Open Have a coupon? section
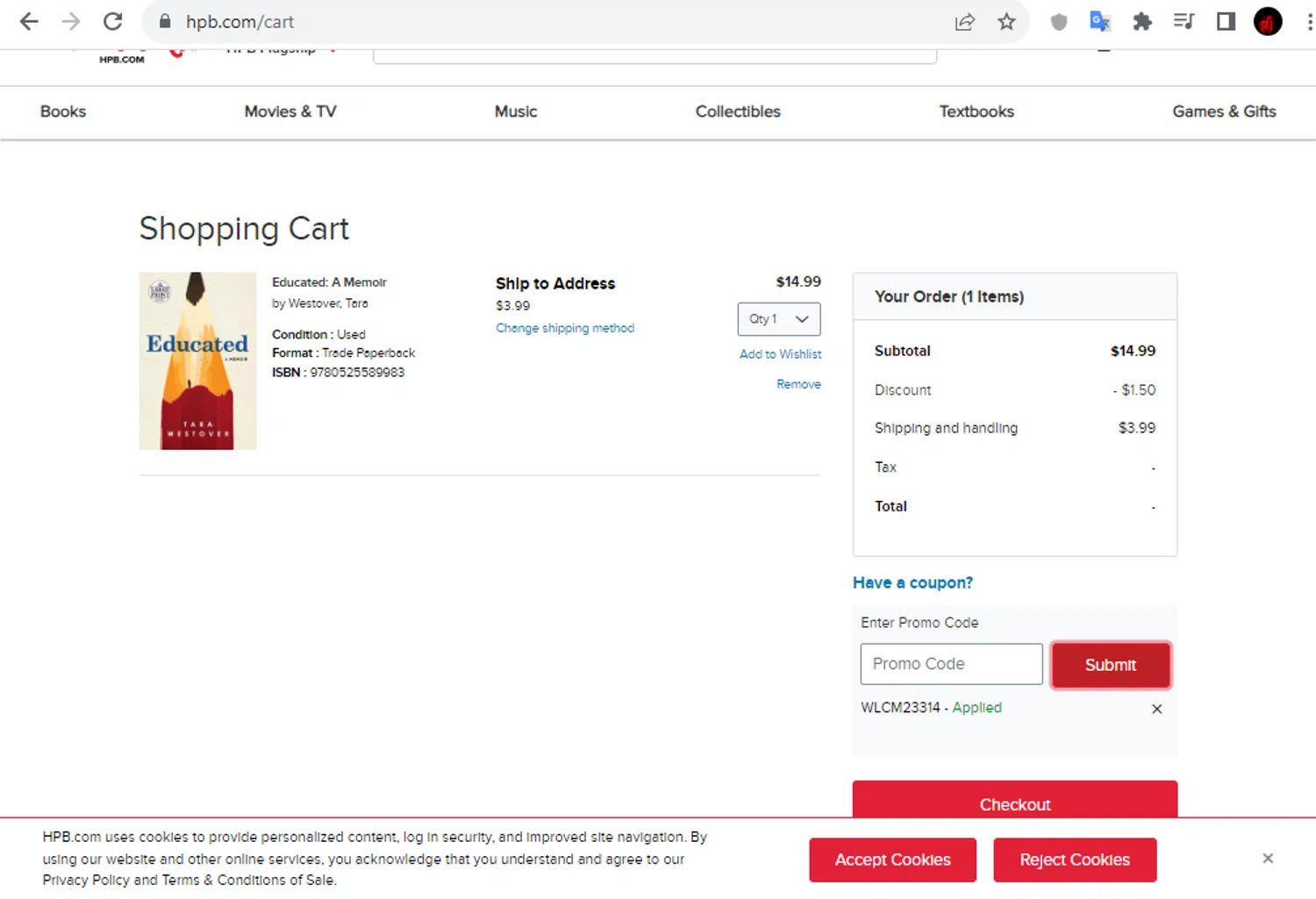This screenshot has height=899, width=1316. [x=912, y=582]
